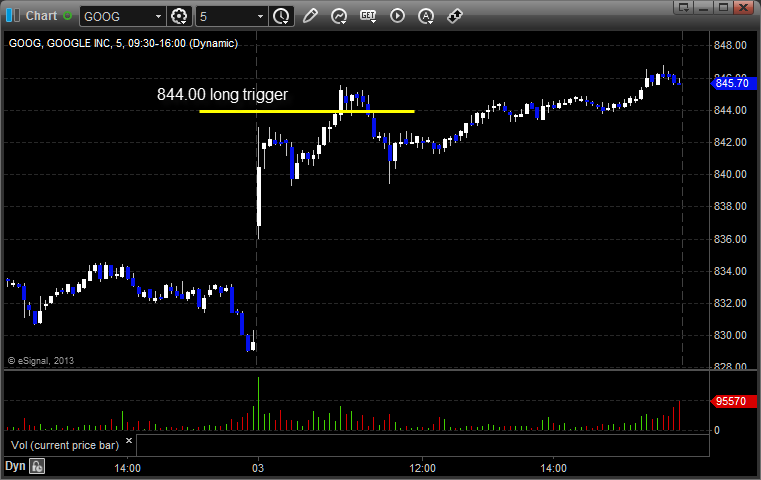Select the pencil drawing tool
This screenshot has height=480, width=761.
tap(310, 16)
